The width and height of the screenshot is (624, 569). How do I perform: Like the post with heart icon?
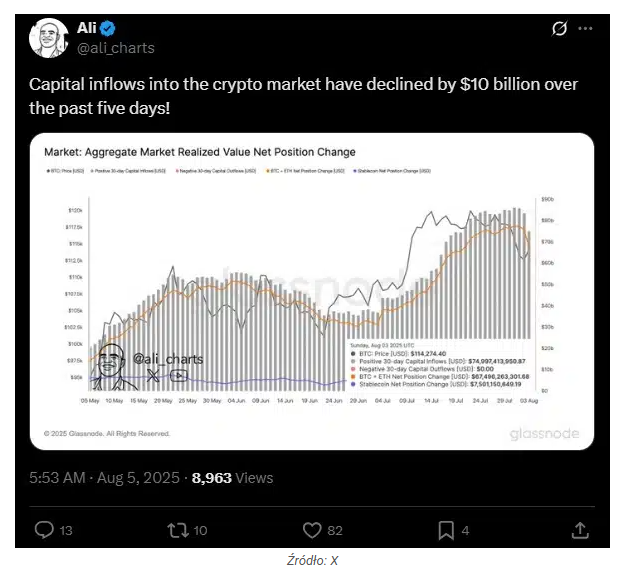point(312,530)
